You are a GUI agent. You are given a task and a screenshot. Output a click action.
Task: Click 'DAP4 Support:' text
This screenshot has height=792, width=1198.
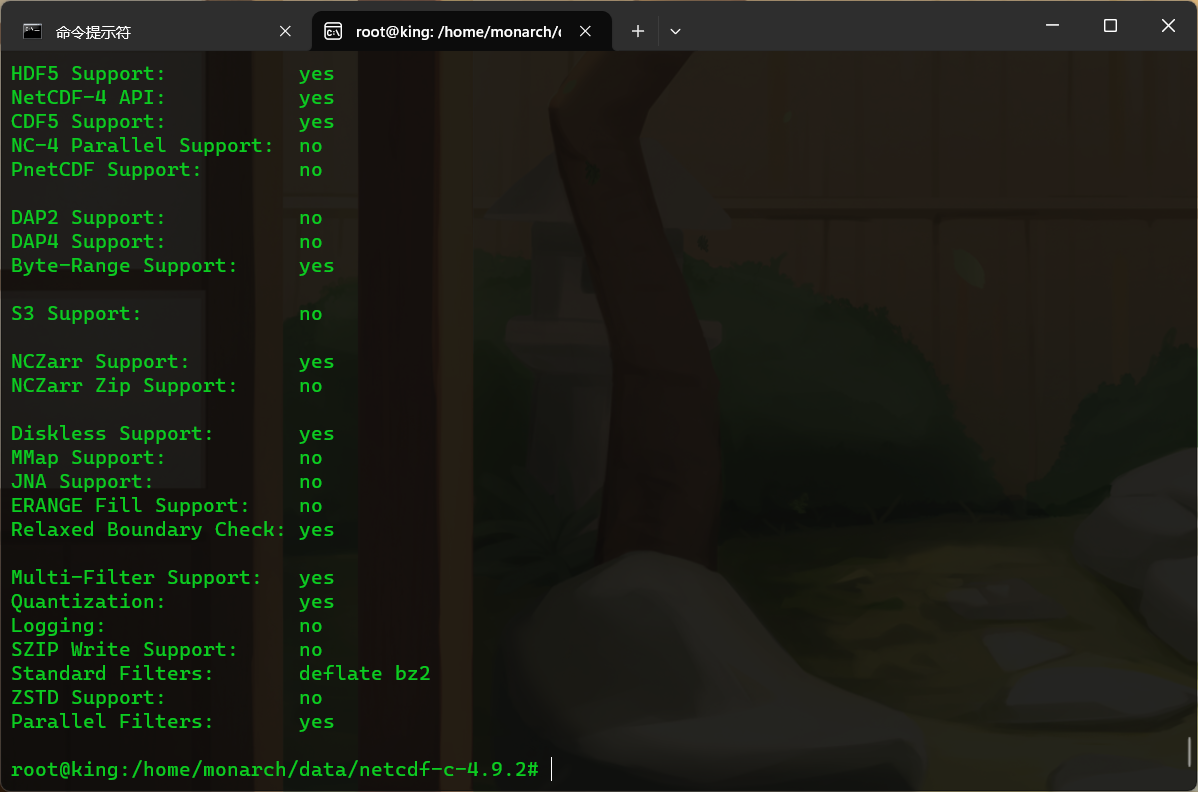(x=88, y=242)
